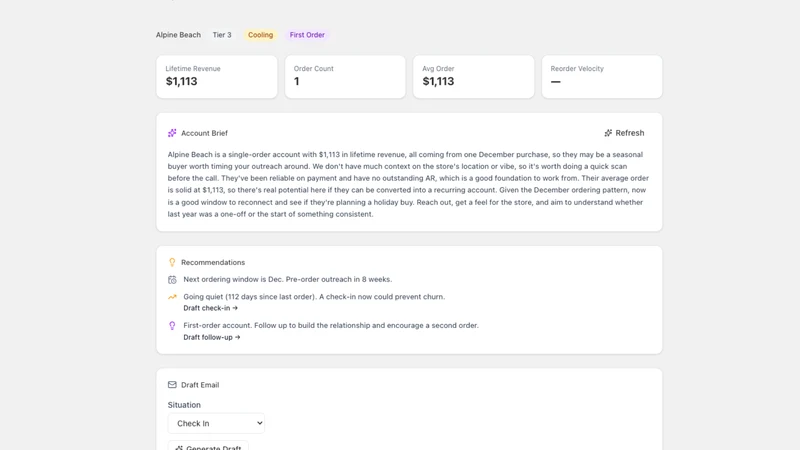Open the Draft follow-up link
The height and width of the screenshot is (450, 800).
212,337
